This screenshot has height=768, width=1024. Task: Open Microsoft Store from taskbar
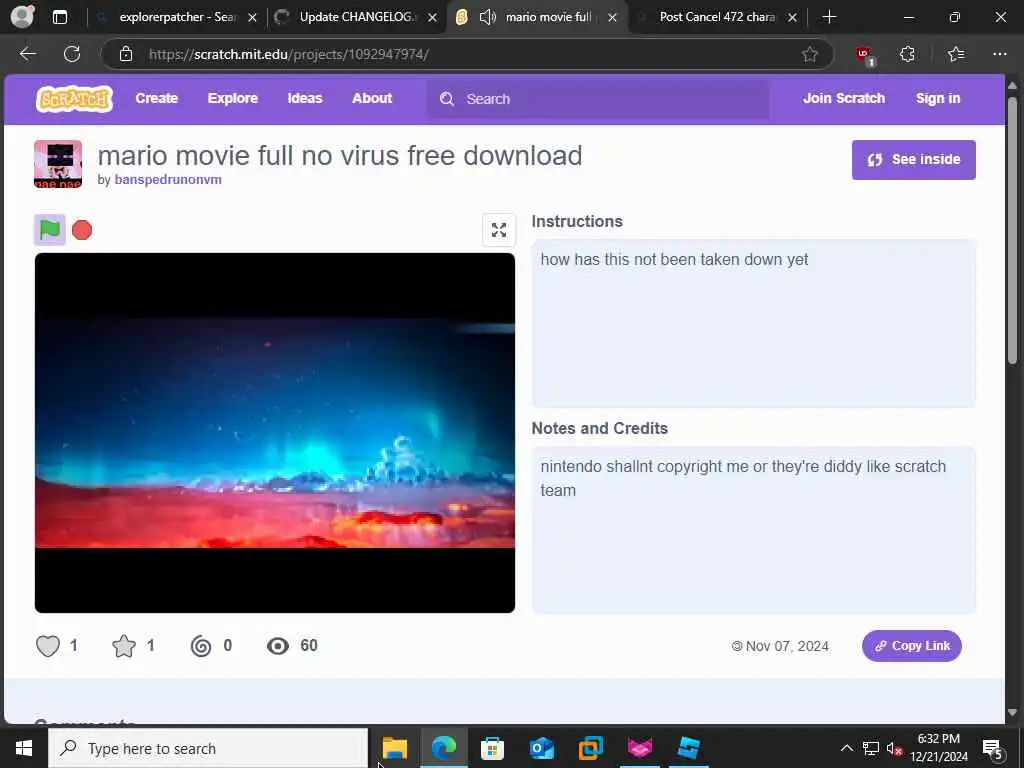point(492,748)
